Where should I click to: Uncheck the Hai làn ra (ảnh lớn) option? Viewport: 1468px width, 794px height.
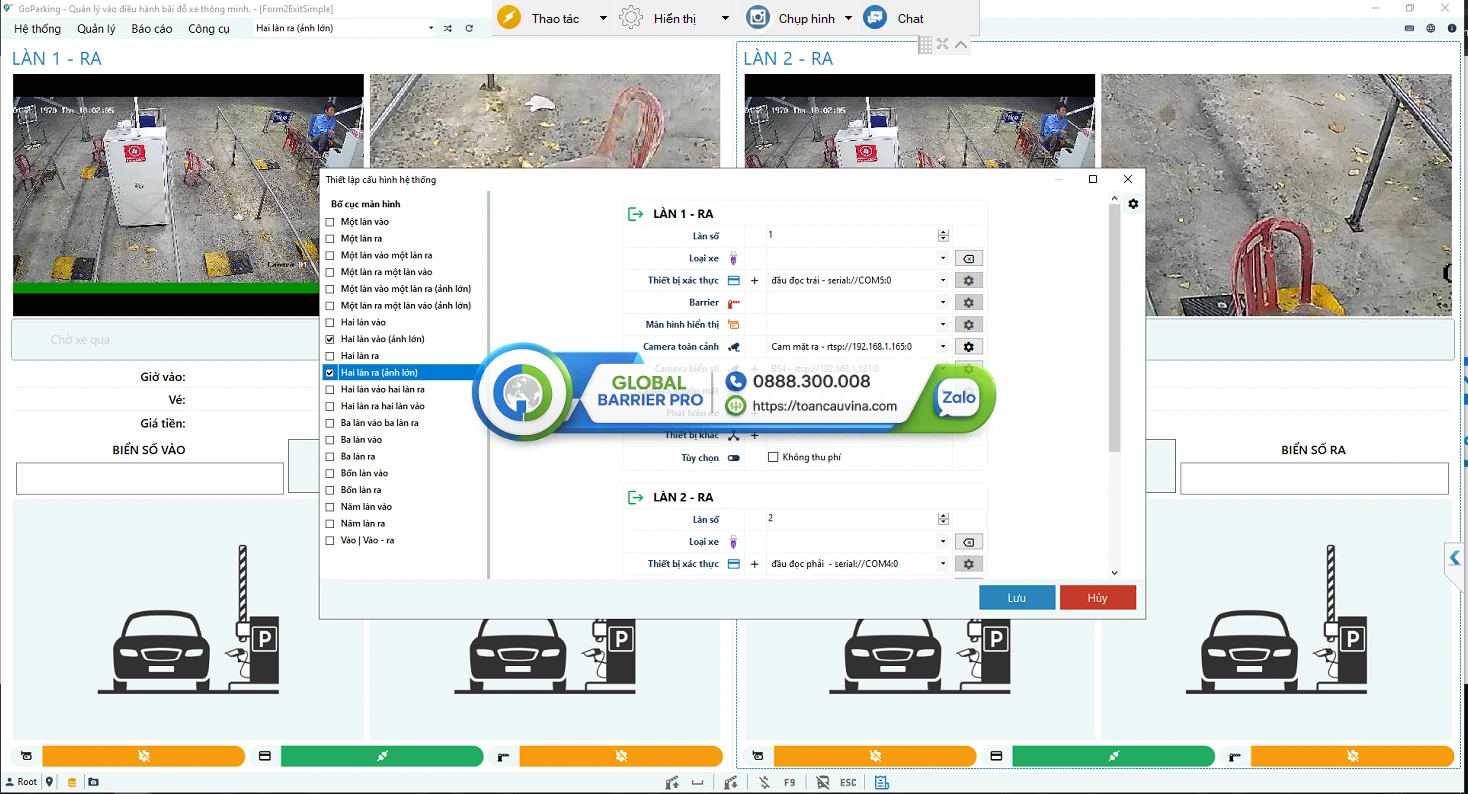[330, 373]
